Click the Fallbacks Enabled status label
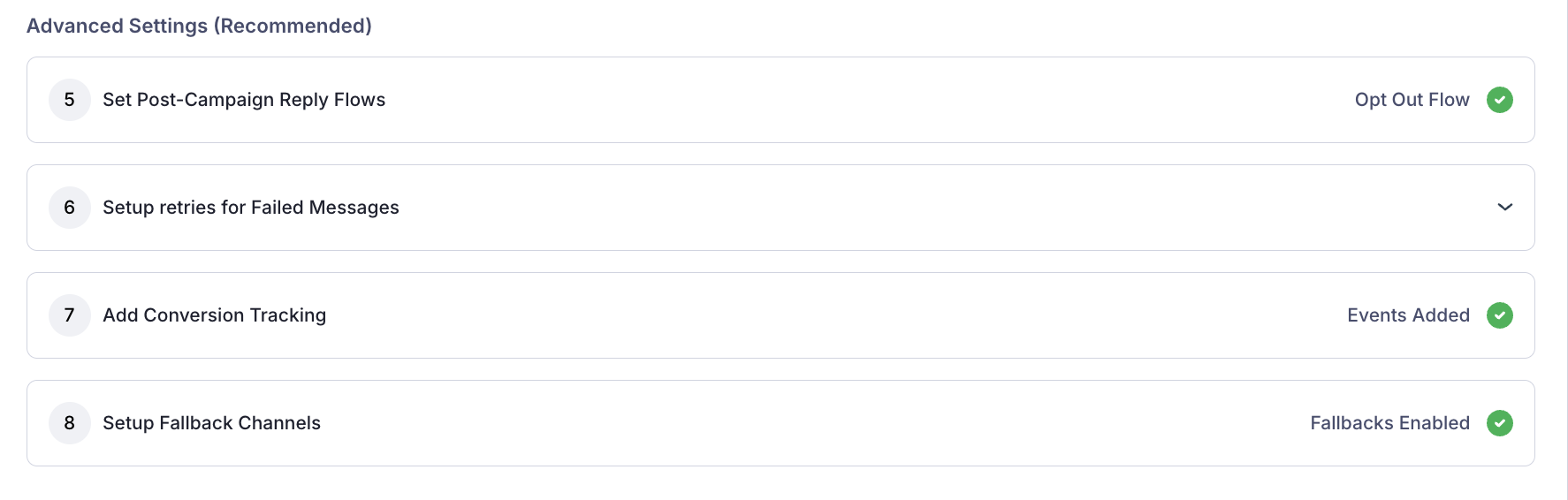The width and height of the screenshot is (1568, 500). [x=1389, y=423]
